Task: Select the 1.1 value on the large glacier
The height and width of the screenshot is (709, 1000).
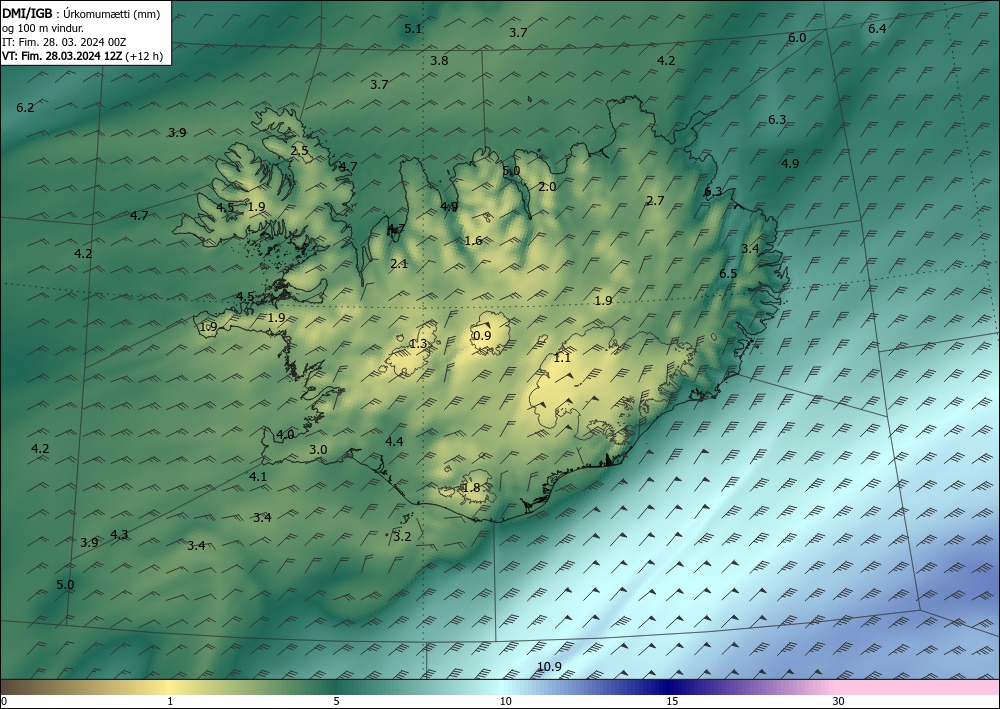Action: point(562,358)
